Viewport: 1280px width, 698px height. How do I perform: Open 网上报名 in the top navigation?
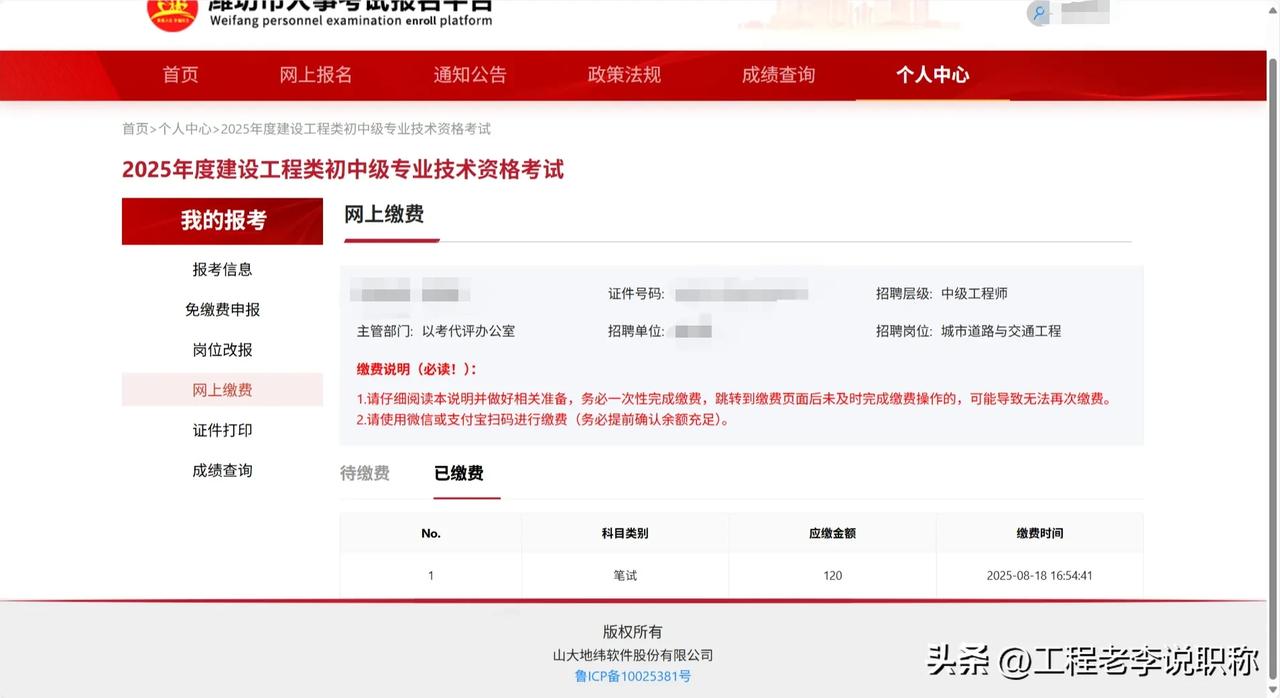coord(316,75)
